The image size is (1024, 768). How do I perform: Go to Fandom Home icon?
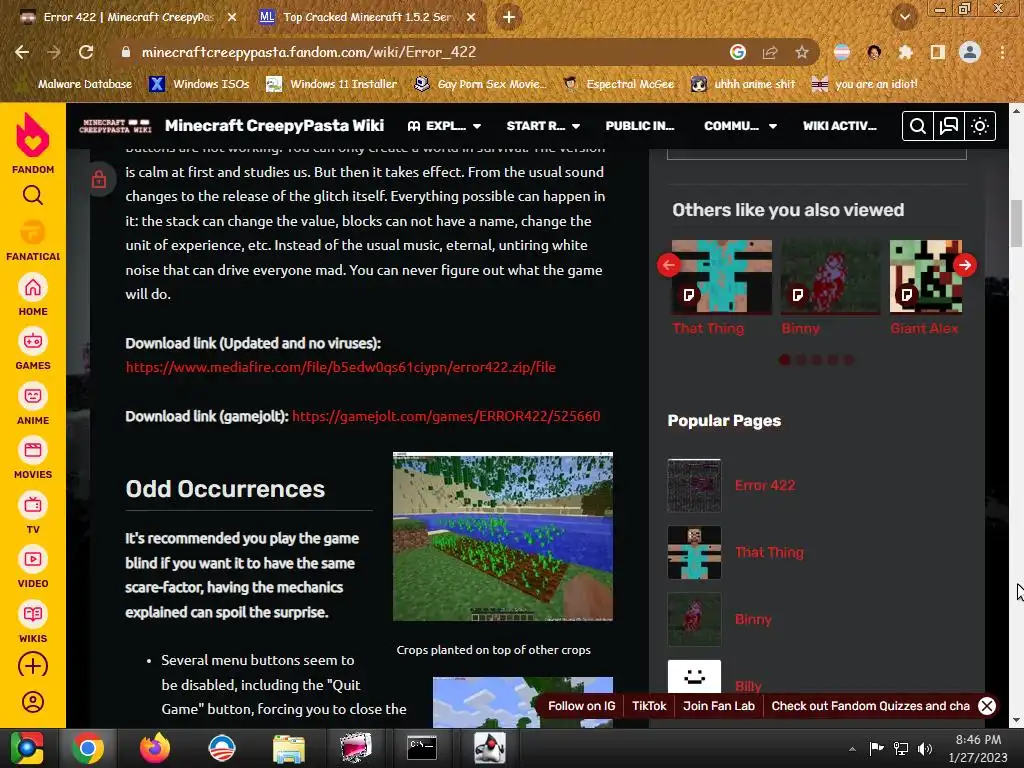33,287
